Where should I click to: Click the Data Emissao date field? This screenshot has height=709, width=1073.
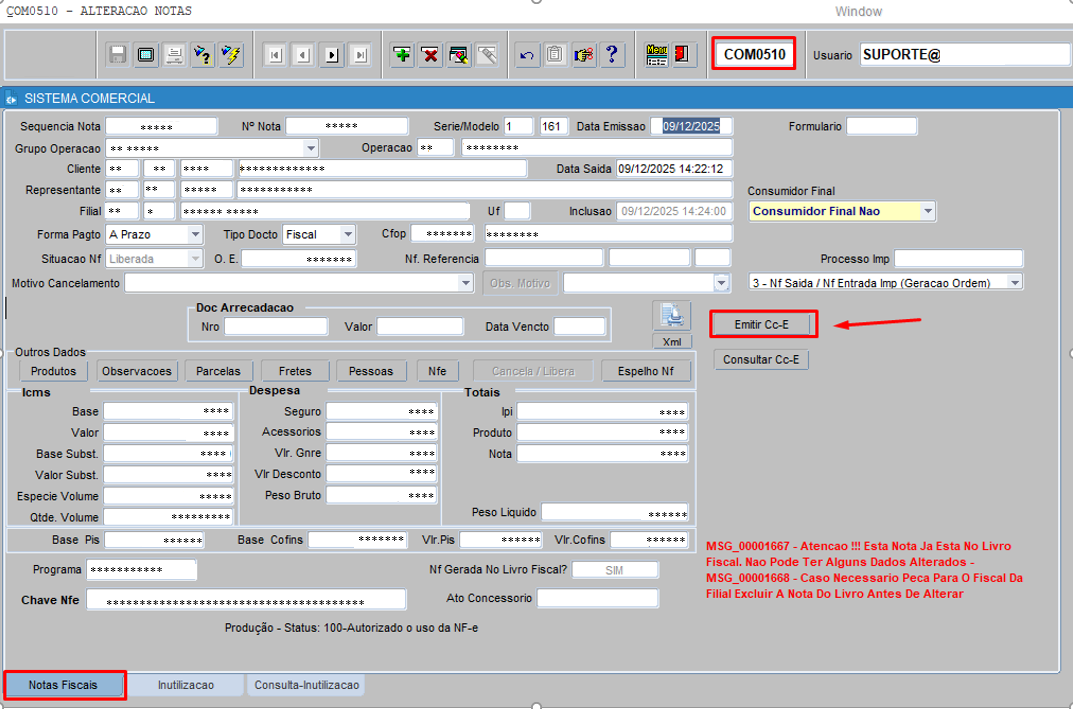(696, 126)
